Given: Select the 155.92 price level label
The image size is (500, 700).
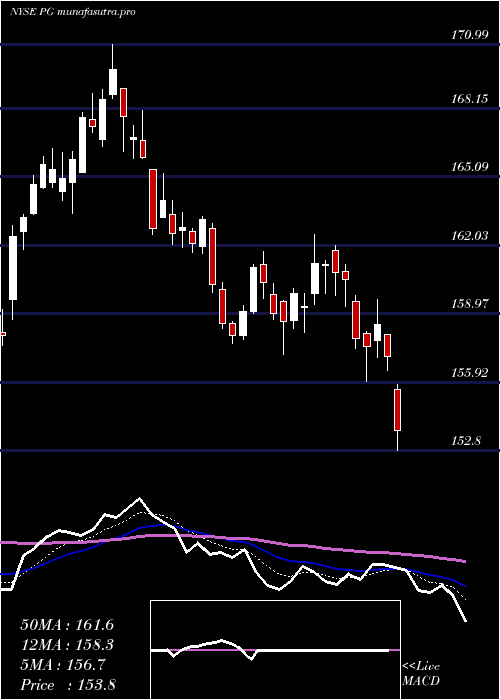Looking at the screenshot, I should pos(469,373).
